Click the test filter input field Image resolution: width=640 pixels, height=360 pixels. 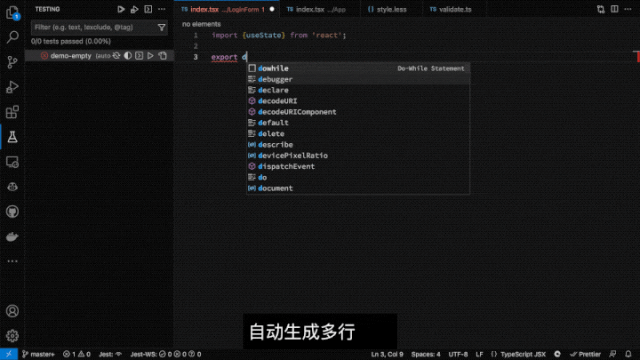[x=95, y=27]
